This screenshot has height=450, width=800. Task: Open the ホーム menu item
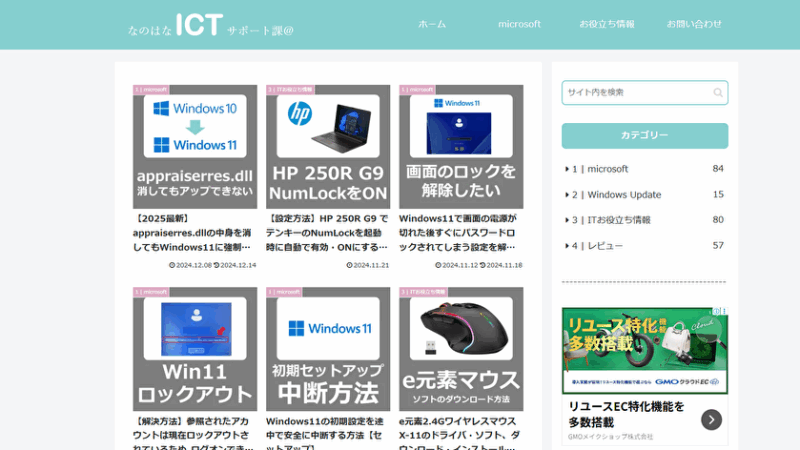[432, 24]
